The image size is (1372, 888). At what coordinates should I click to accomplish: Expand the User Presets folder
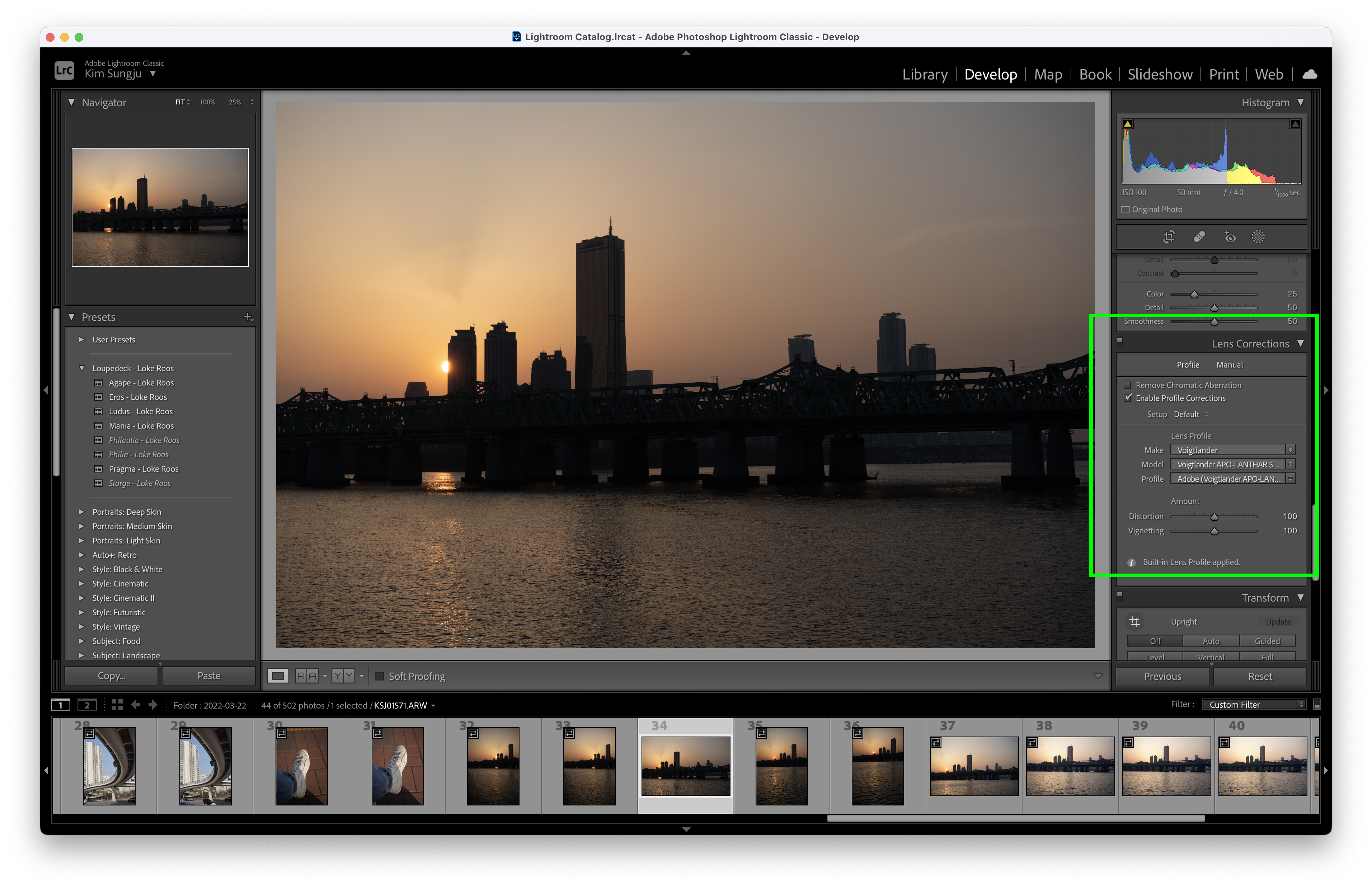tap(81, 340)
